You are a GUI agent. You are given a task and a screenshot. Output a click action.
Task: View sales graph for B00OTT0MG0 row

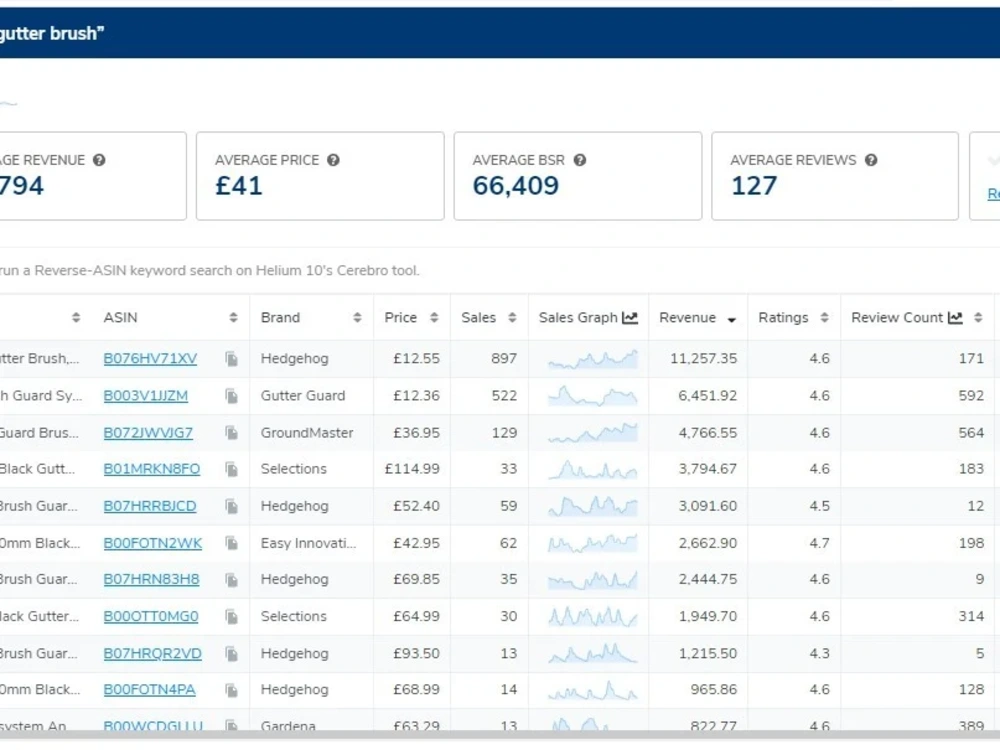coord(592,617)
